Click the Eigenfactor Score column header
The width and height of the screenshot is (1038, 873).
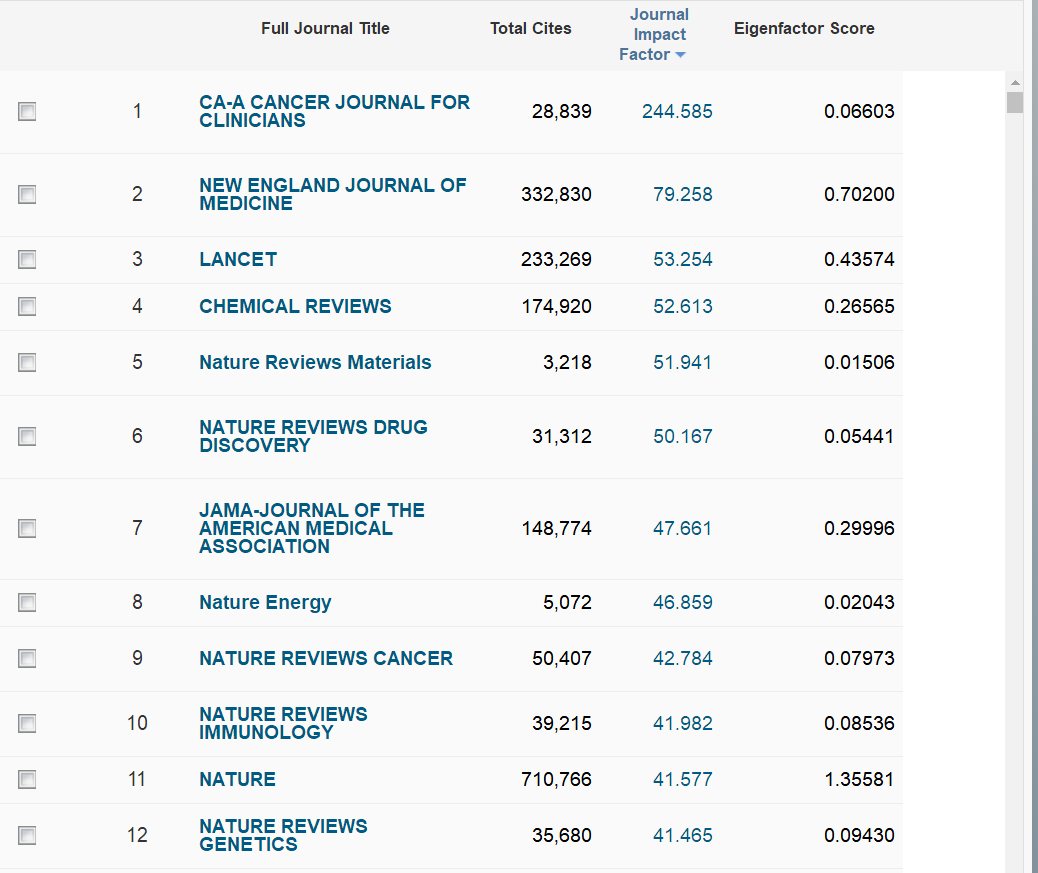[x=804, y=28]
